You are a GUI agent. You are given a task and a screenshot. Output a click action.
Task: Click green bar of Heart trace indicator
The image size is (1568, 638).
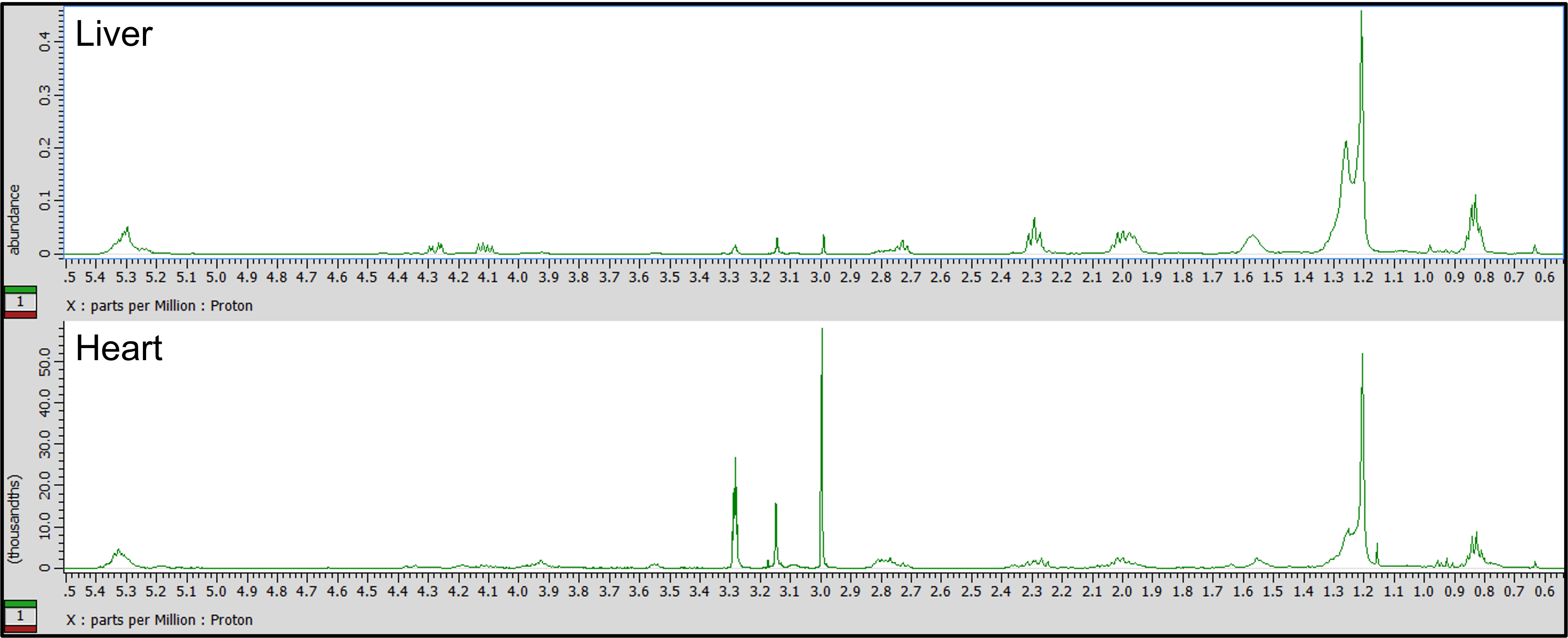click(x=20, y=603)
